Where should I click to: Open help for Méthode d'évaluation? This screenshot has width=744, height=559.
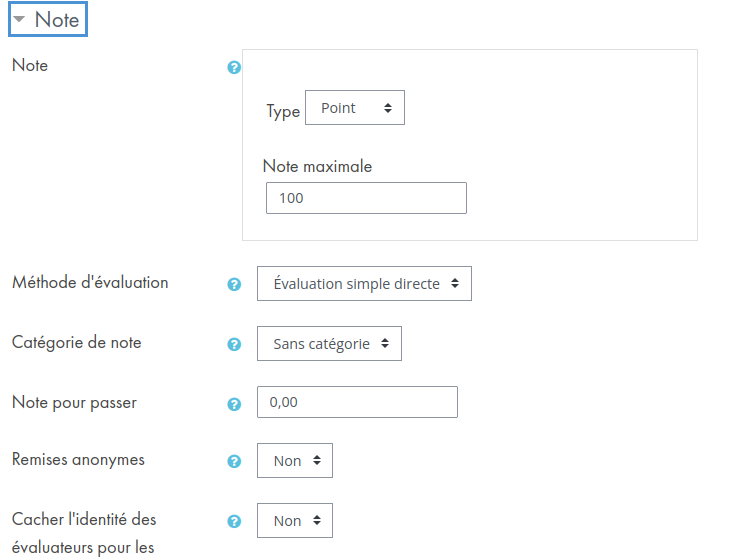click(234, 284)
